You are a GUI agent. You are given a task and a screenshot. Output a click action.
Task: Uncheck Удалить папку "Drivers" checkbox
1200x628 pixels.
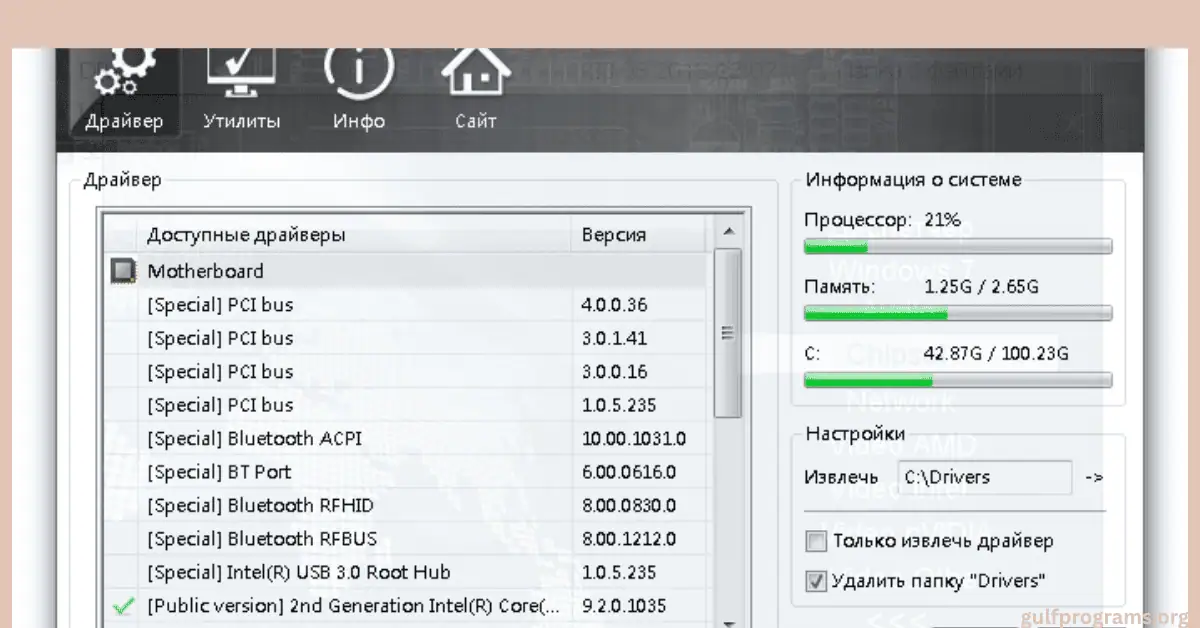(x=816, y=581)
